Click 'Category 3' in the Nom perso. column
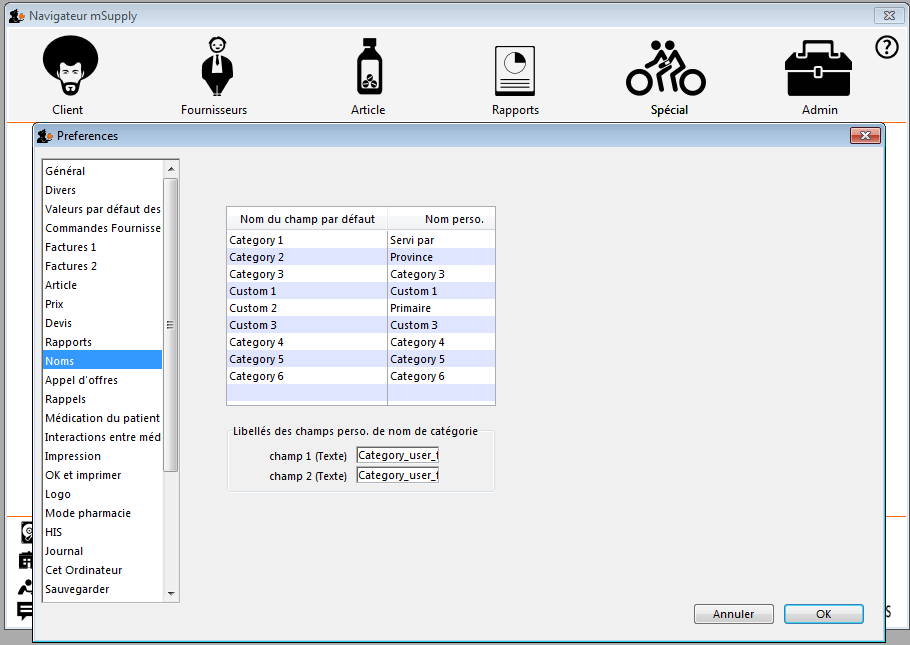This screenshot has height=645, width=910. pos(442,274)
